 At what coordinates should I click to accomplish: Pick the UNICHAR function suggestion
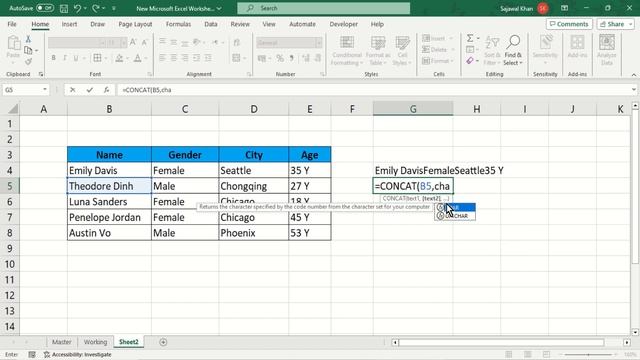(455, 216)
